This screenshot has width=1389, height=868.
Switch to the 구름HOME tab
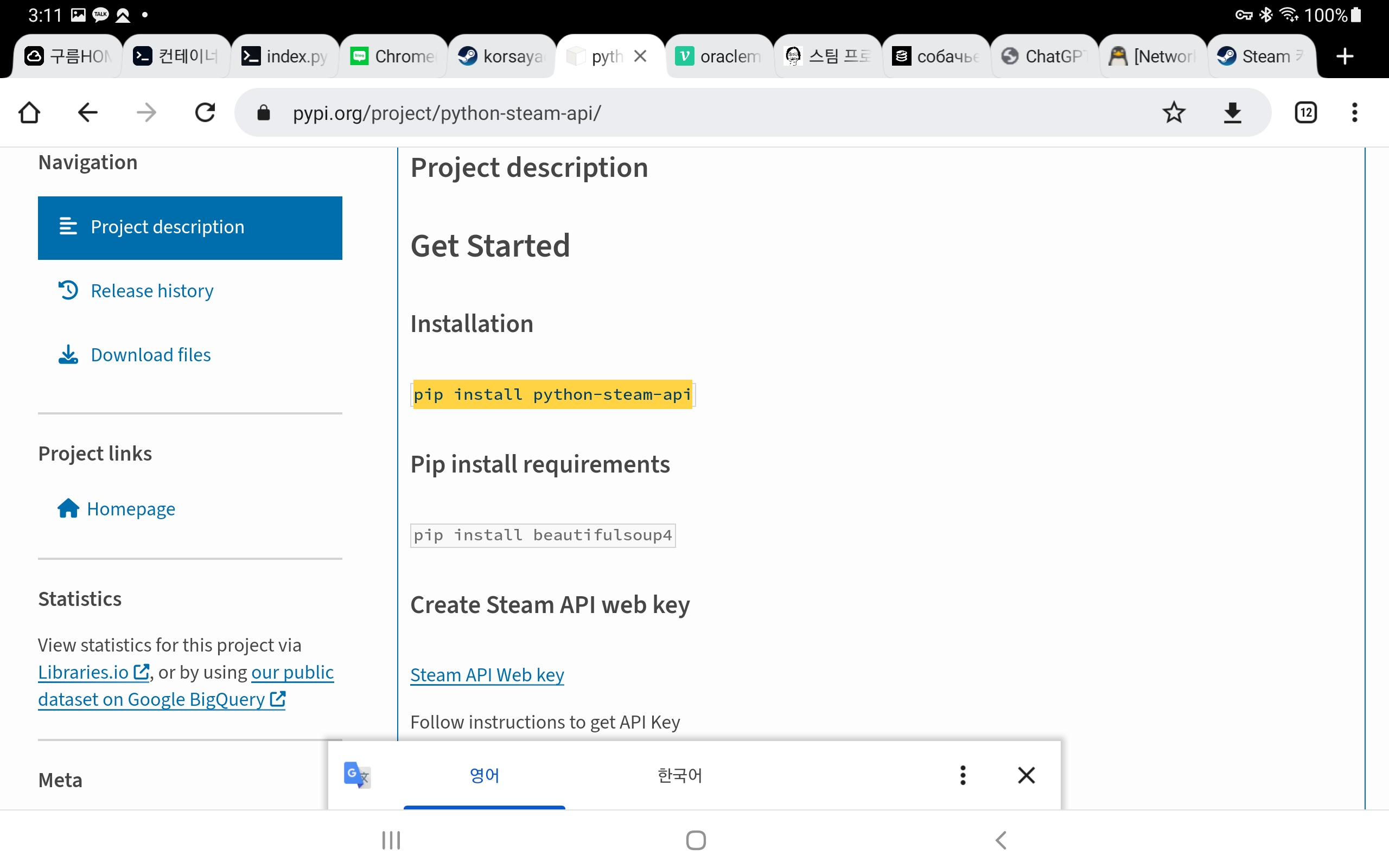68,56
